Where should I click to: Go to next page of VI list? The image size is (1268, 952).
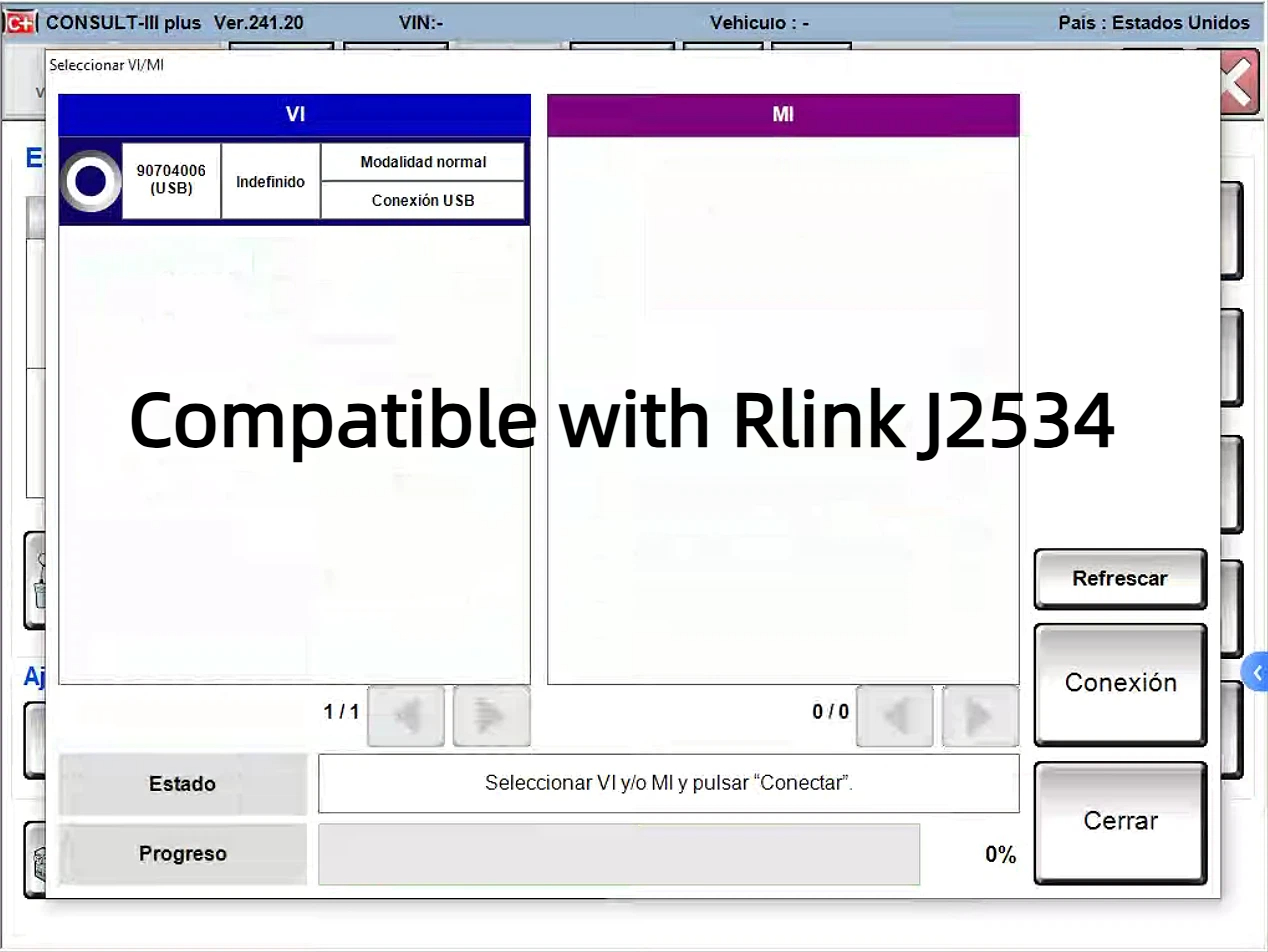(491, 715)
